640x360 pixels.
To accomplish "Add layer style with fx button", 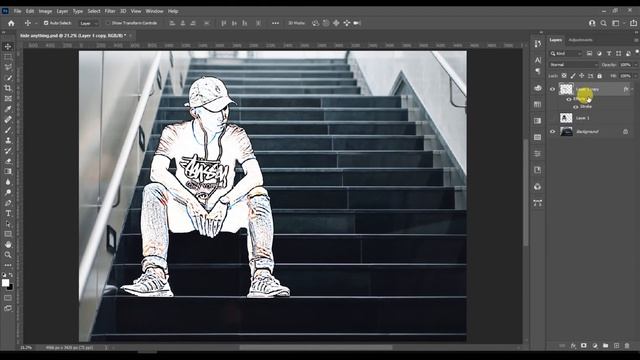I will [573, 346].
